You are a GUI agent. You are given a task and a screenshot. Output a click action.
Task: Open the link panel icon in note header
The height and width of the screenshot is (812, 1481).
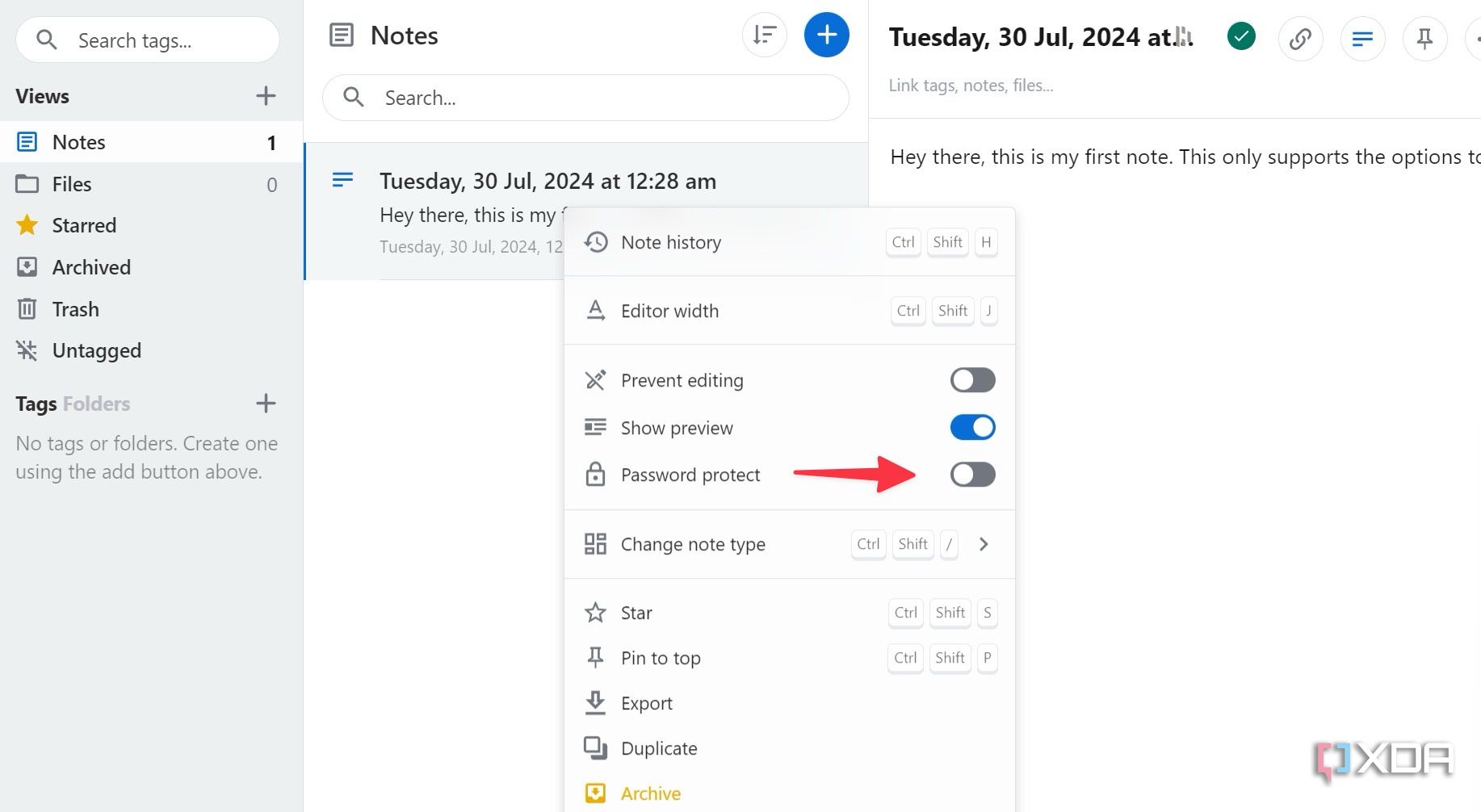pyautogui.click(x=1300, y=38)
